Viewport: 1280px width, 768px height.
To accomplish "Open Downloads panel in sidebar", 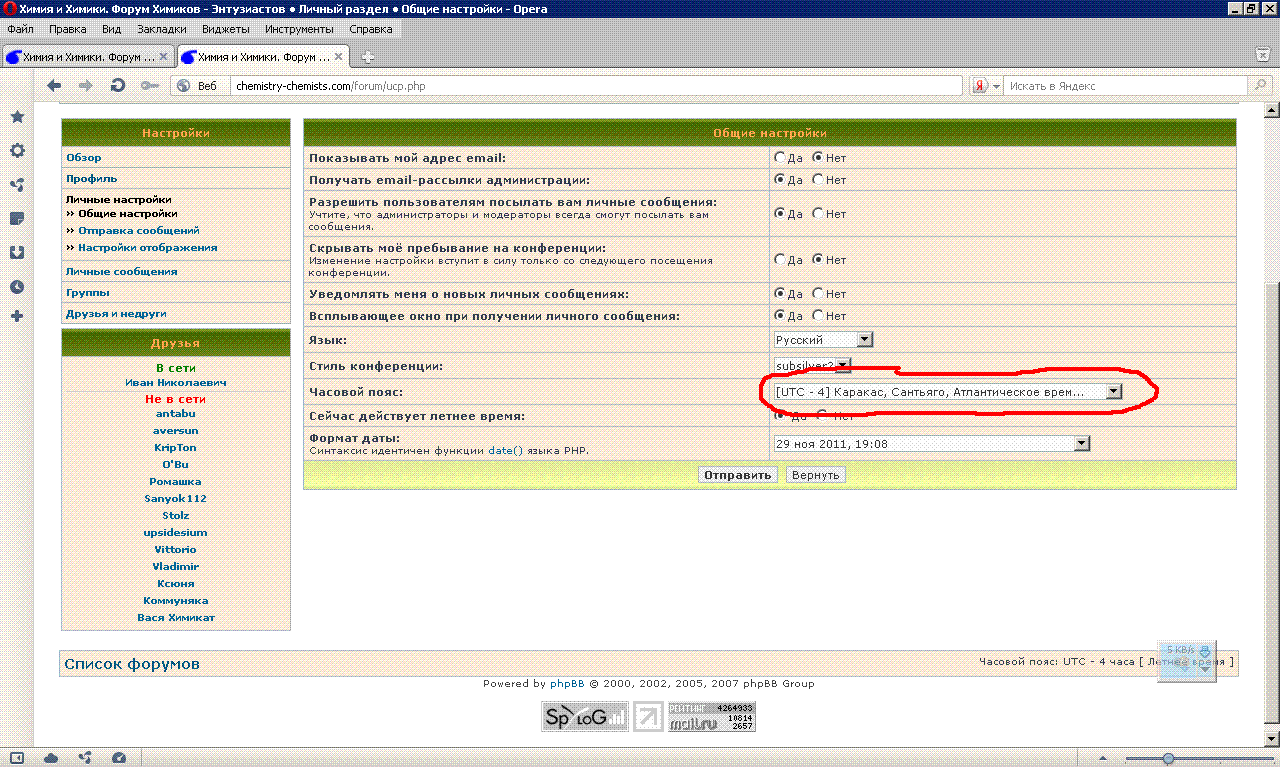I will pos(17,253).
